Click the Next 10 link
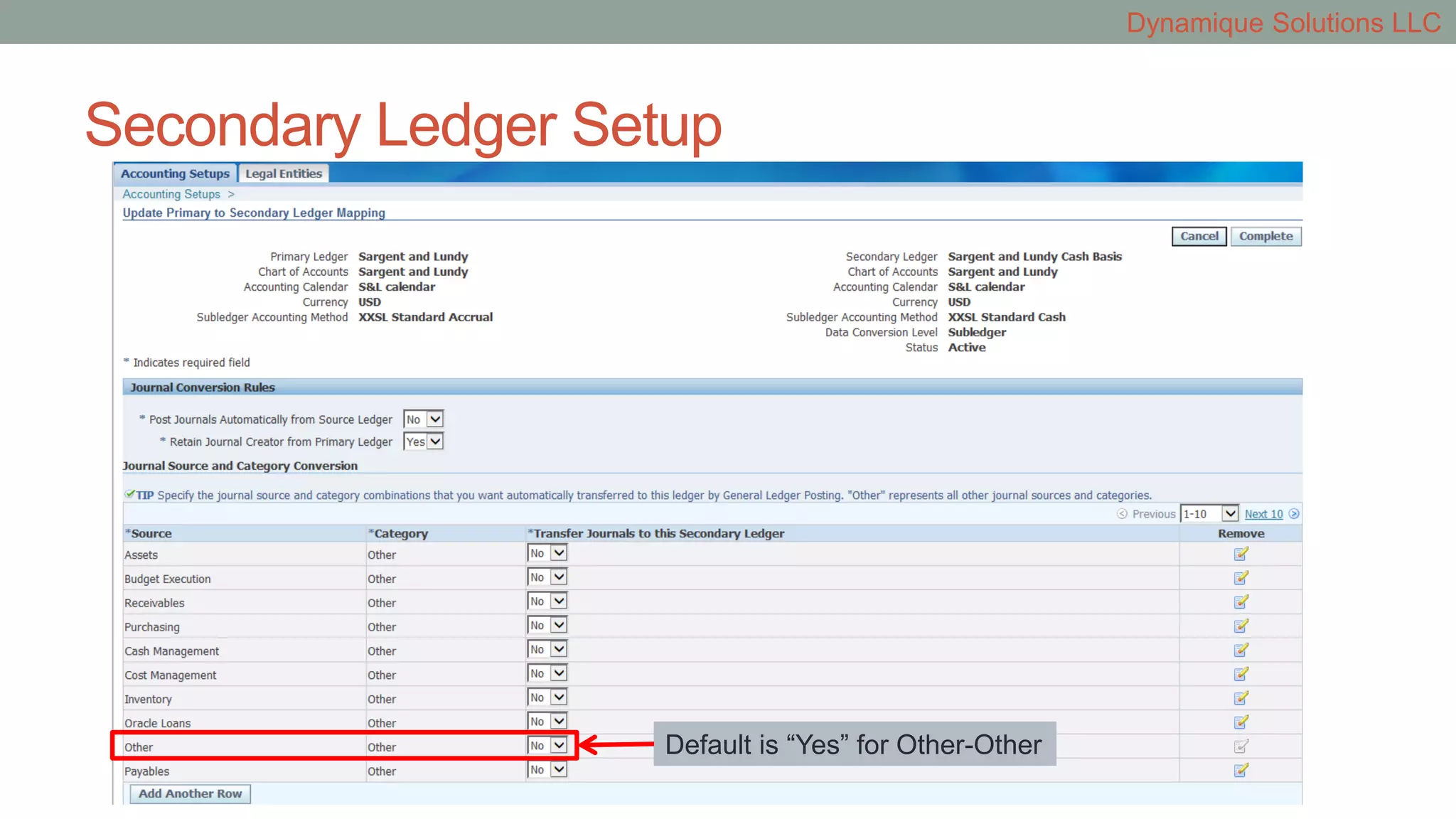The height and width of the screenshot is (819, 1456). point(1263,514)
